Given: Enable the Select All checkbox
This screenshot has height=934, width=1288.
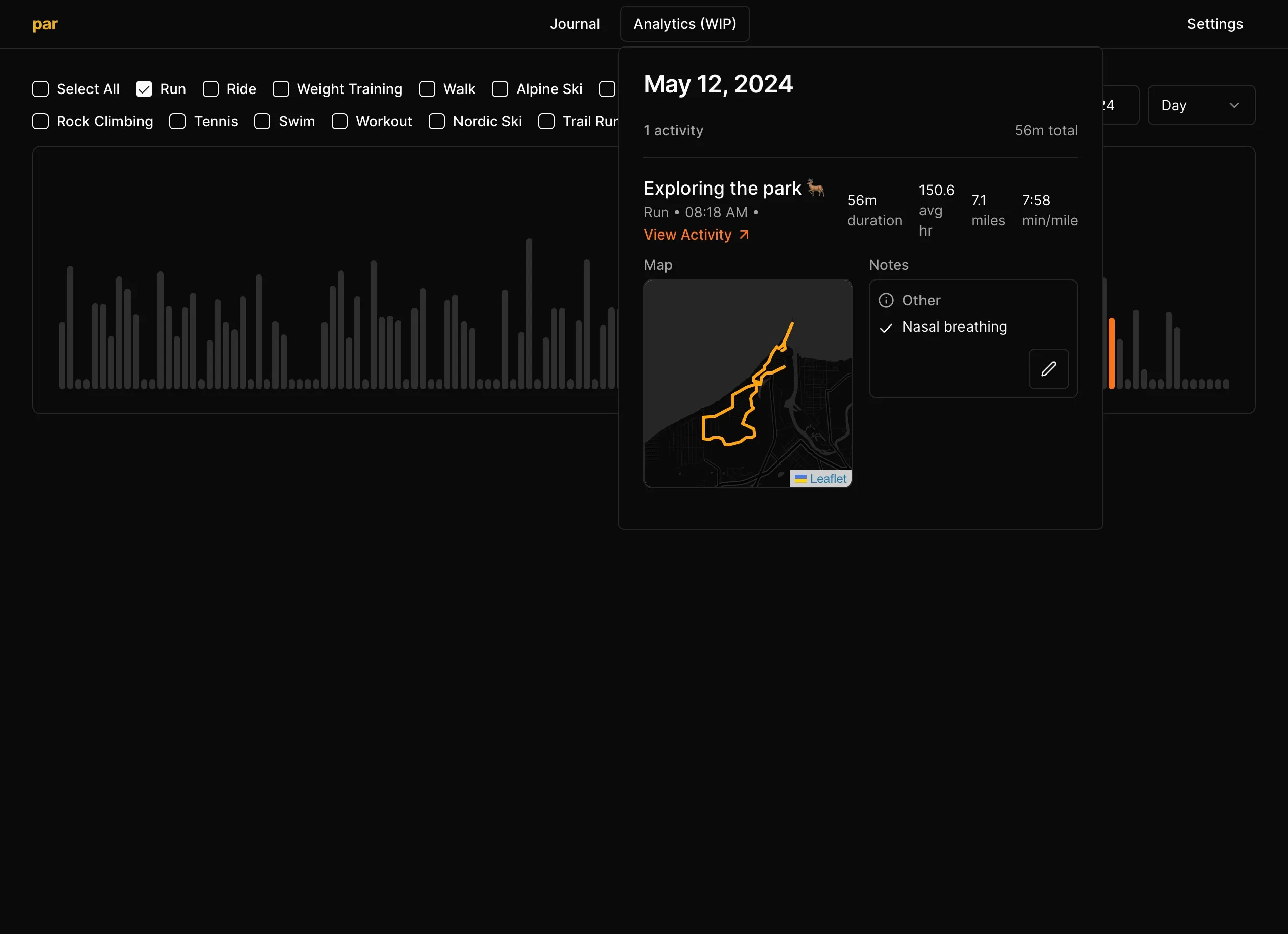Looking at the screenshot, I should [41, 89].
